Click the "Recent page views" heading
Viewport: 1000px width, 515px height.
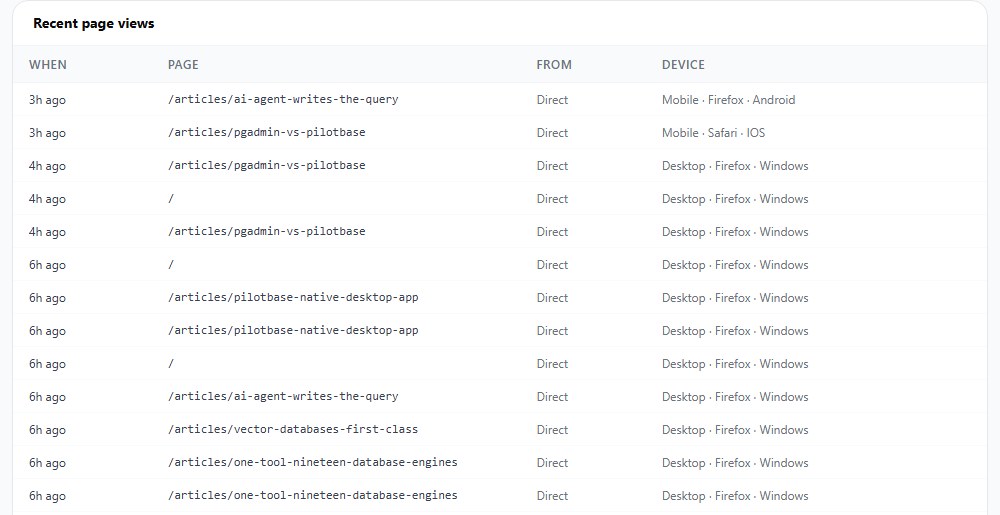pyautogui.click(x=94, y=24)
